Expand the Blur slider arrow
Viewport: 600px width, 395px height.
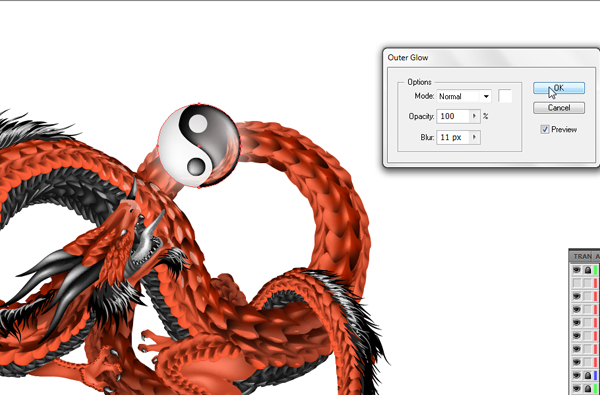pyautogui.click(x=474, y=137)
